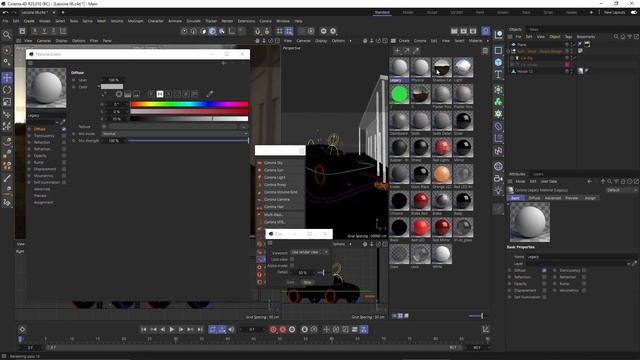The image size is (640, 360).
Task: Click the Create menu in Material Manager
Action: coord(404,41)
